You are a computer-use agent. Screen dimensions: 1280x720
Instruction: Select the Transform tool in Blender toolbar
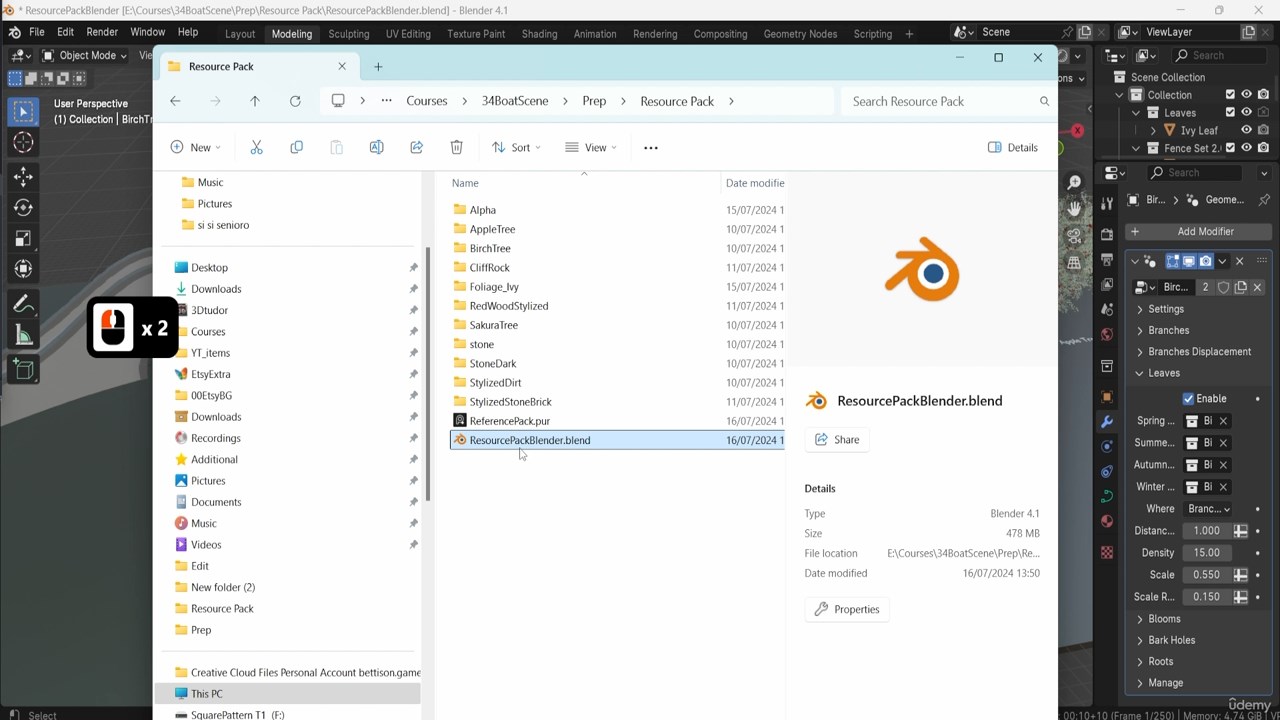pyautogui.click(x=24, y=269)
